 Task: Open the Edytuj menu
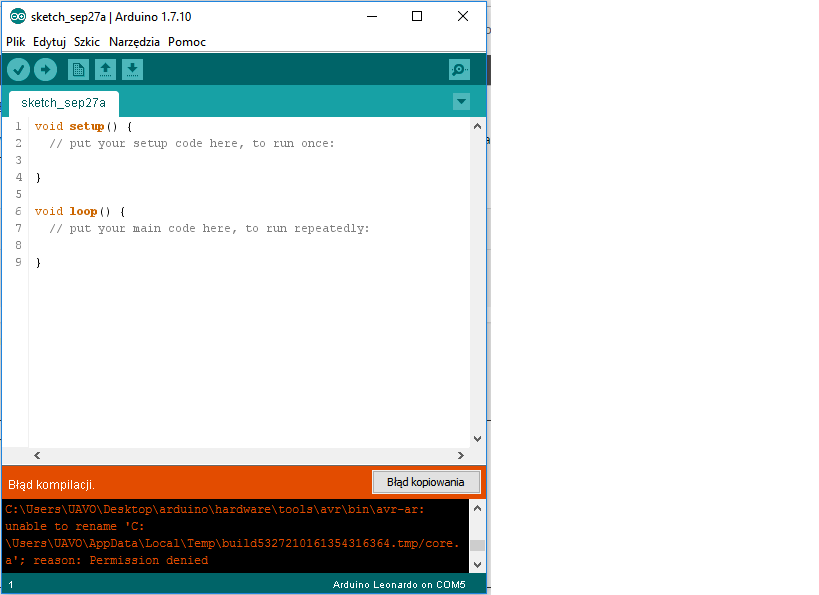point(49,42)
